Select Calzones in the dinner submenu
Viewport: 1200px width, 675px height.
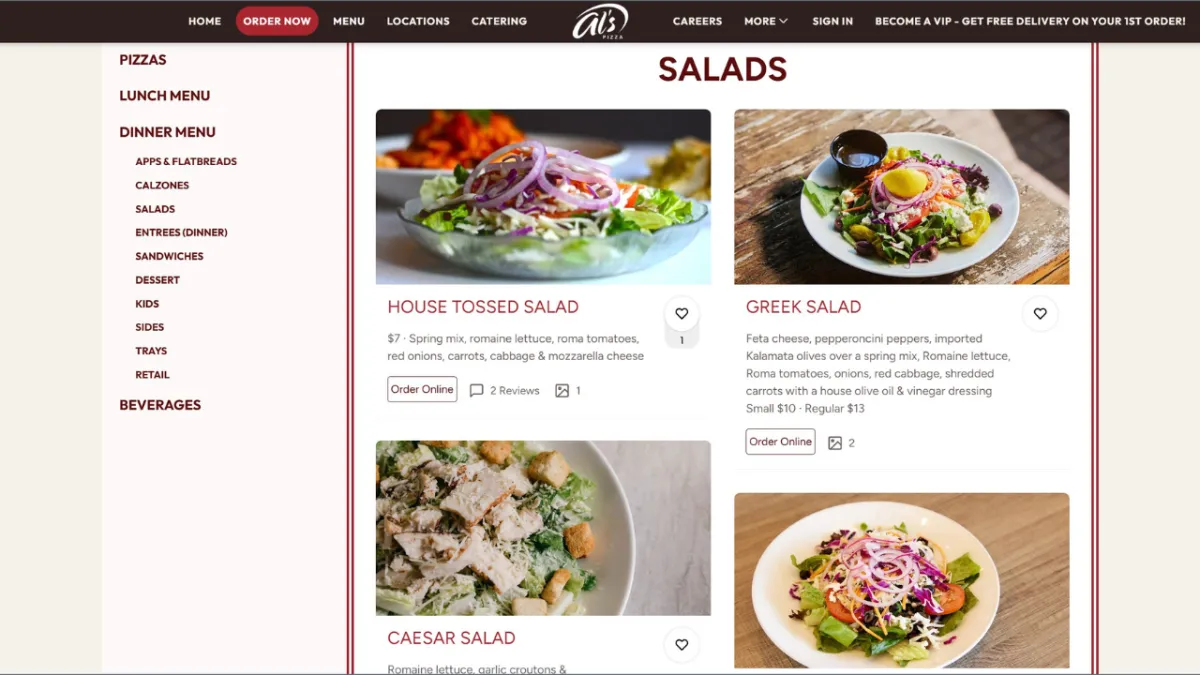(162, 185)
